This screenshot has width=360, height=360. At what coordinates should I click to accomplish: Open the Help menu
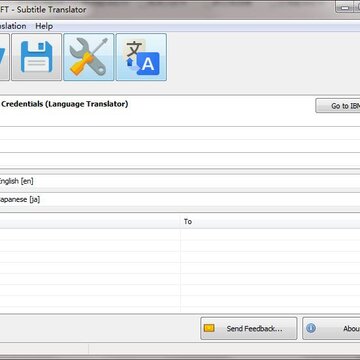pyautogui.click(x=44, y=26)
